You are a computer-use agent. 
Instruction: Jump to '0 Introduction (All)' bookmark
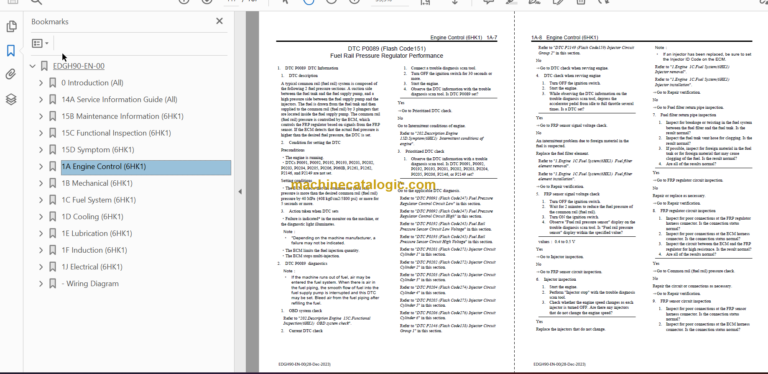92,83
